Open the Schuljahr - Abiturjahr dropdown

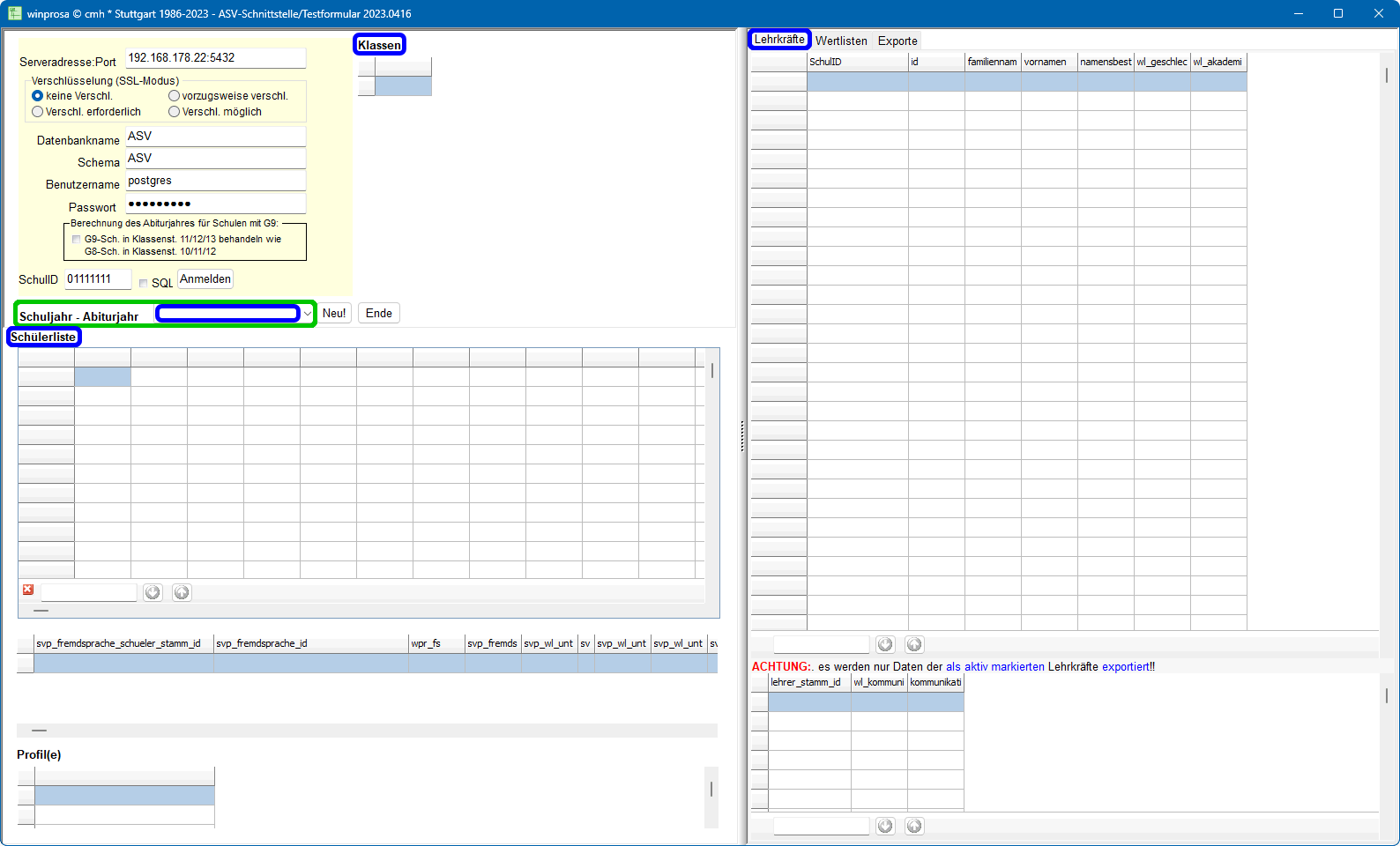coord(307,314)
